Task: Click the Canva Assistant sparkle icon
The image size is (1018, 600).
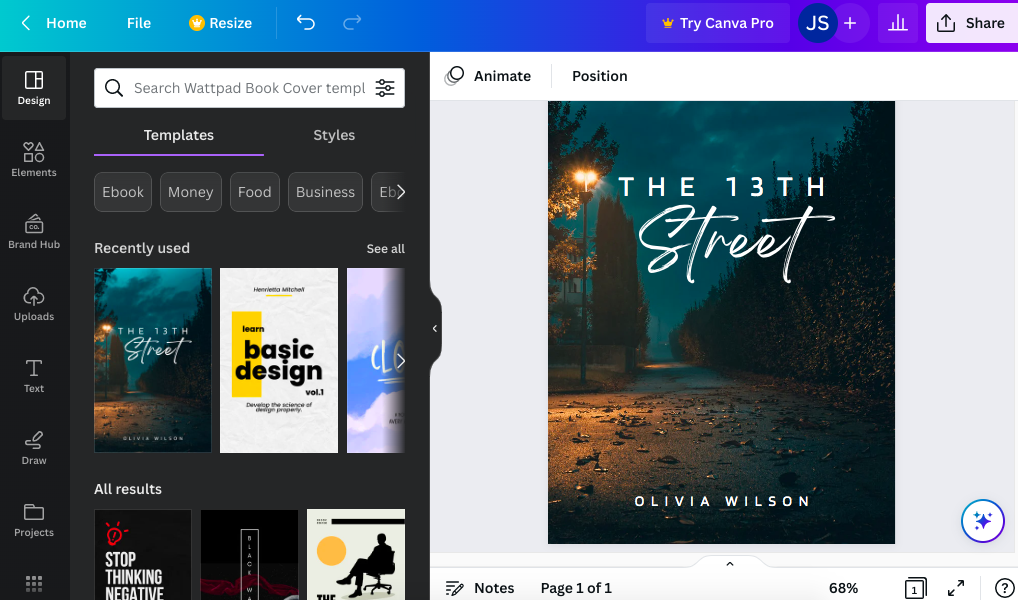Action: 982,521
